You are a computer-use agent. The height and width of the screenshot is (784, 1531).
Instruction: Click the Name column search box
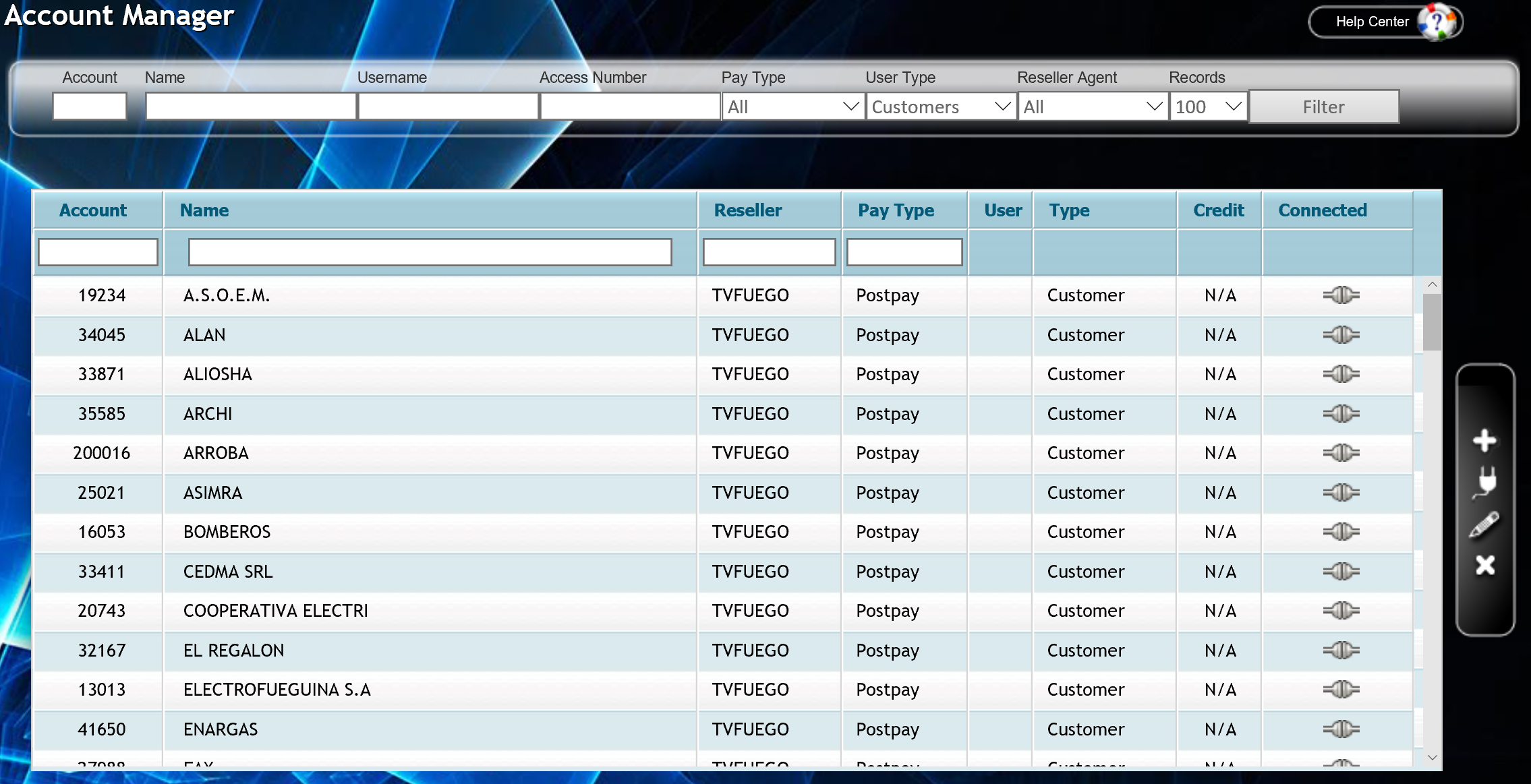click(430, 252)
